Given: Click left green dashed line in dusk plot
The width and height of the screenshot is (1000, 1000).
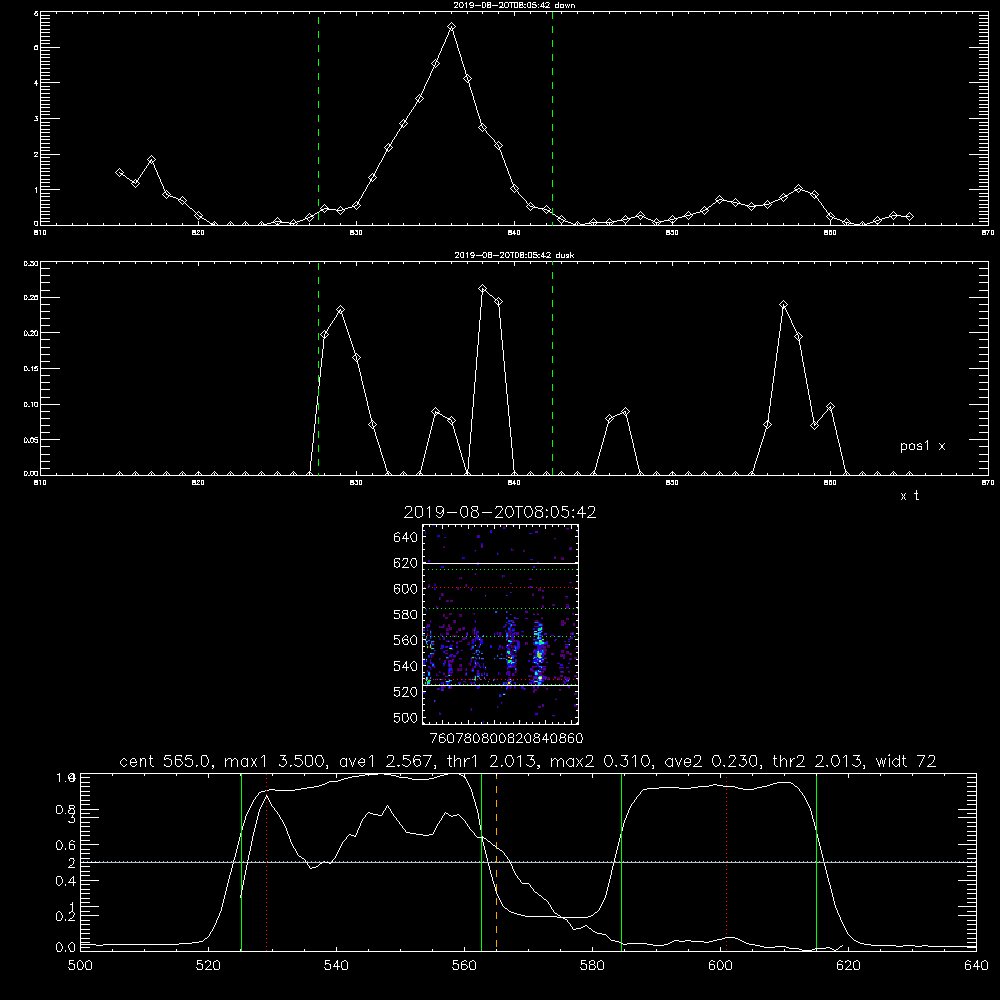Looking at the screenshot, I should click(x=318, y=368).
